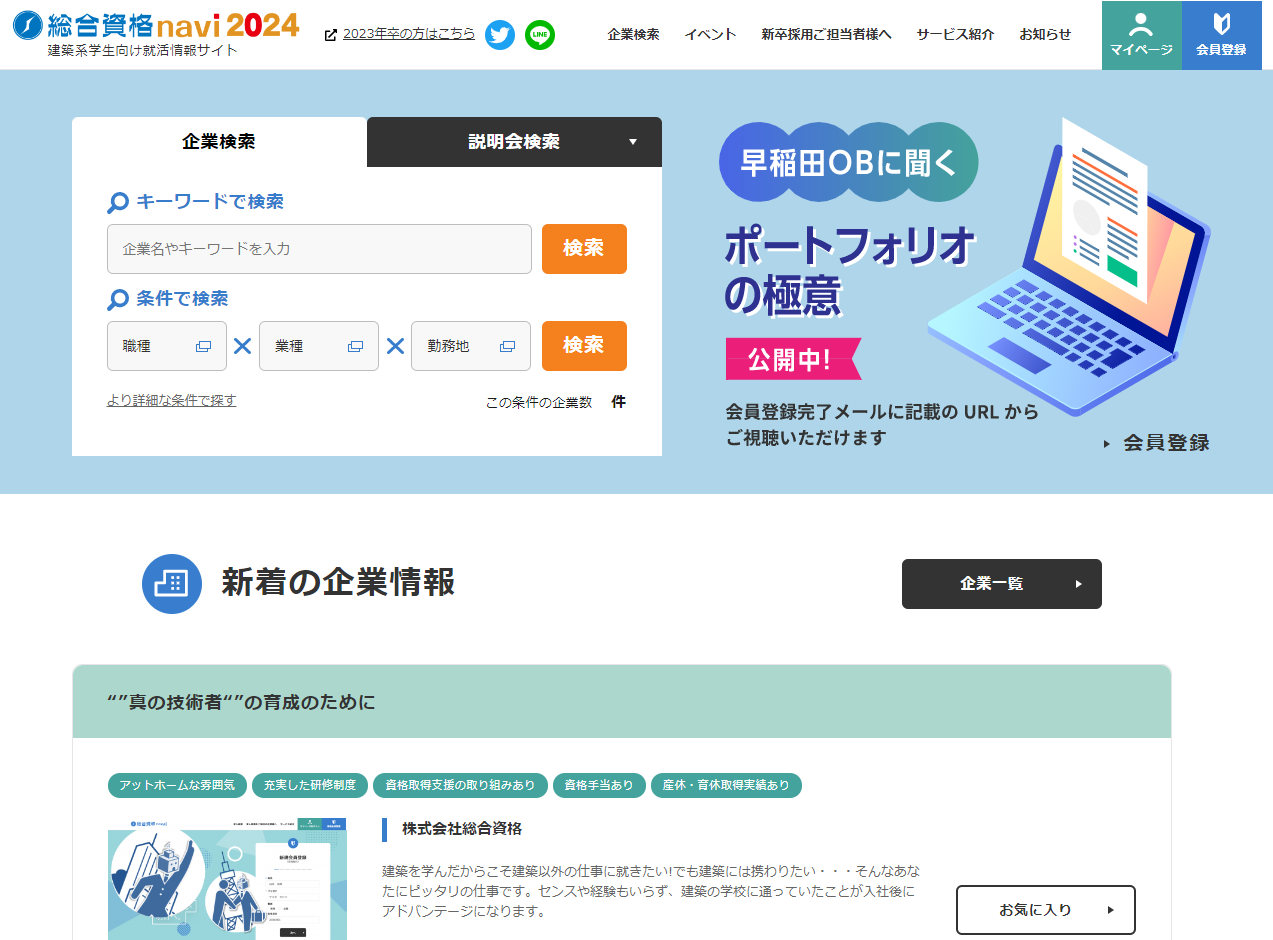Image resolution: width=1273 pixels, height=940 pixels.
Task: Open 新卒採用ご担当者様へ menu item
Action: pos(826,34)
